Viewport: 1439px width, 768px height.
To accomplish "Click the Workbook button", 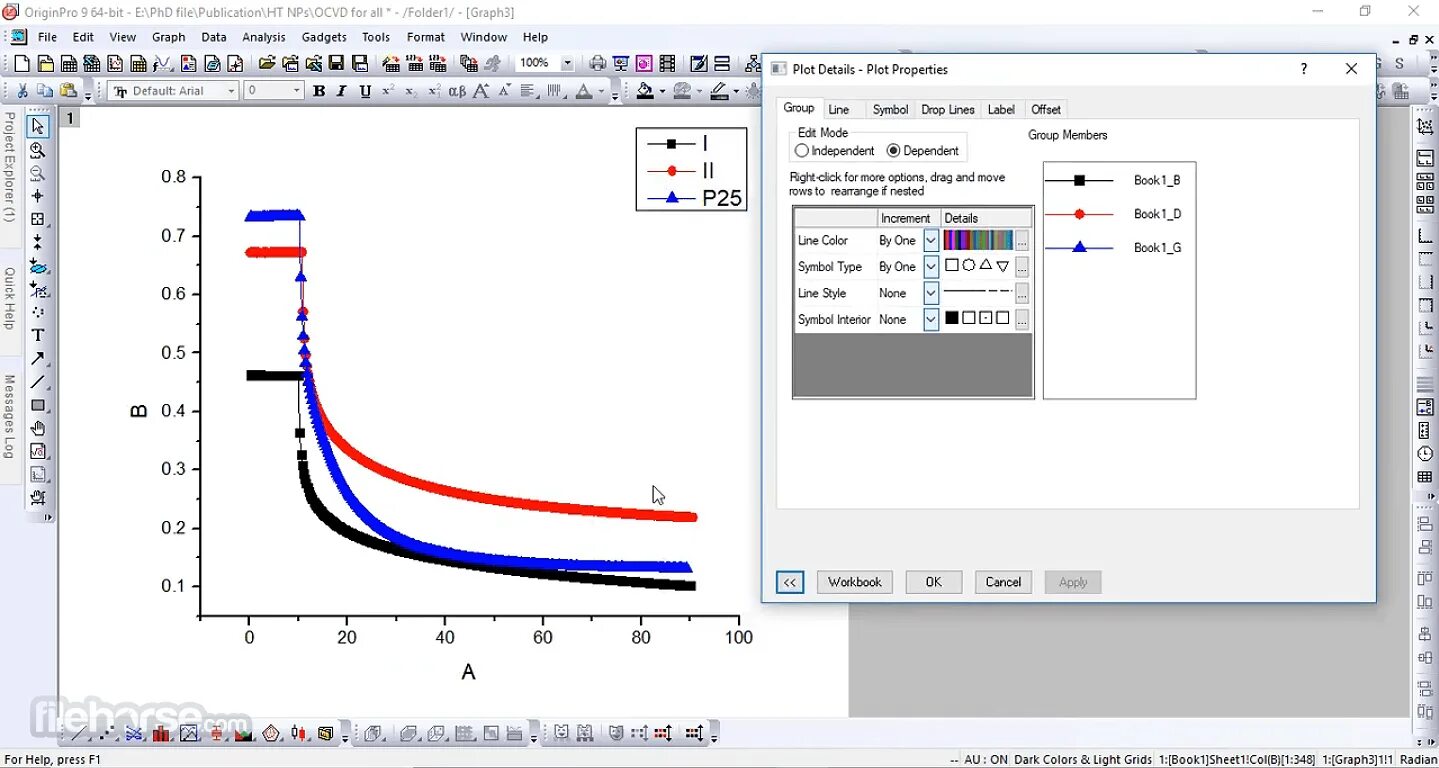I will pos(855,582).
